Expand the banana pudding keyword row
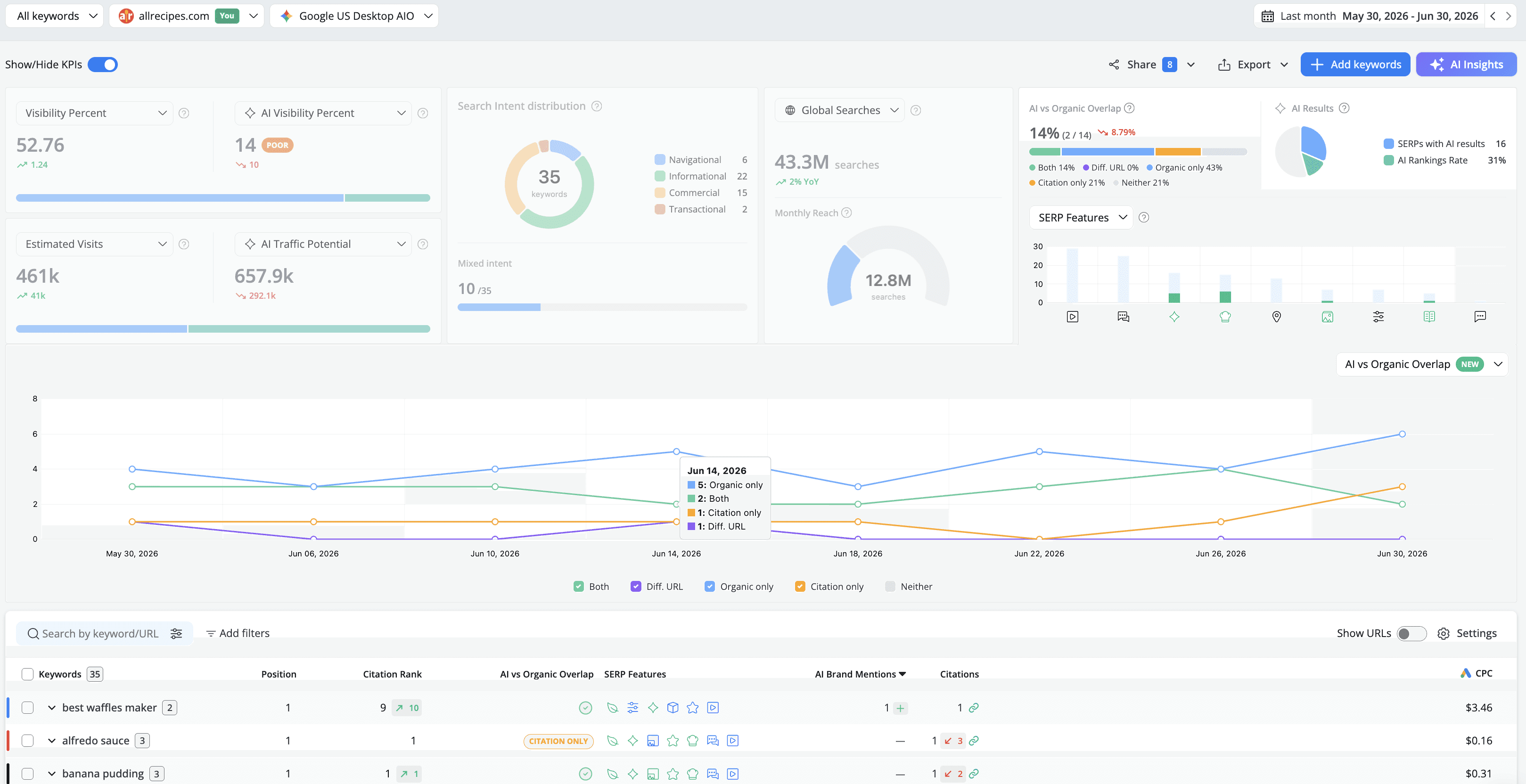The image size is (1526, 784). [52, 774]
